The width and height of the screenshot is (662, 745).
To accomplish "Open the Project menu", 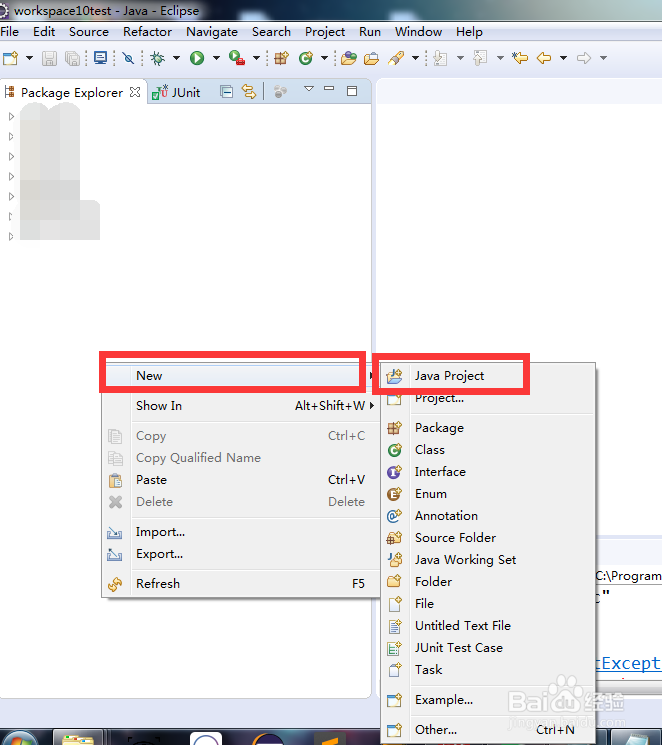I will pos(325,32).
